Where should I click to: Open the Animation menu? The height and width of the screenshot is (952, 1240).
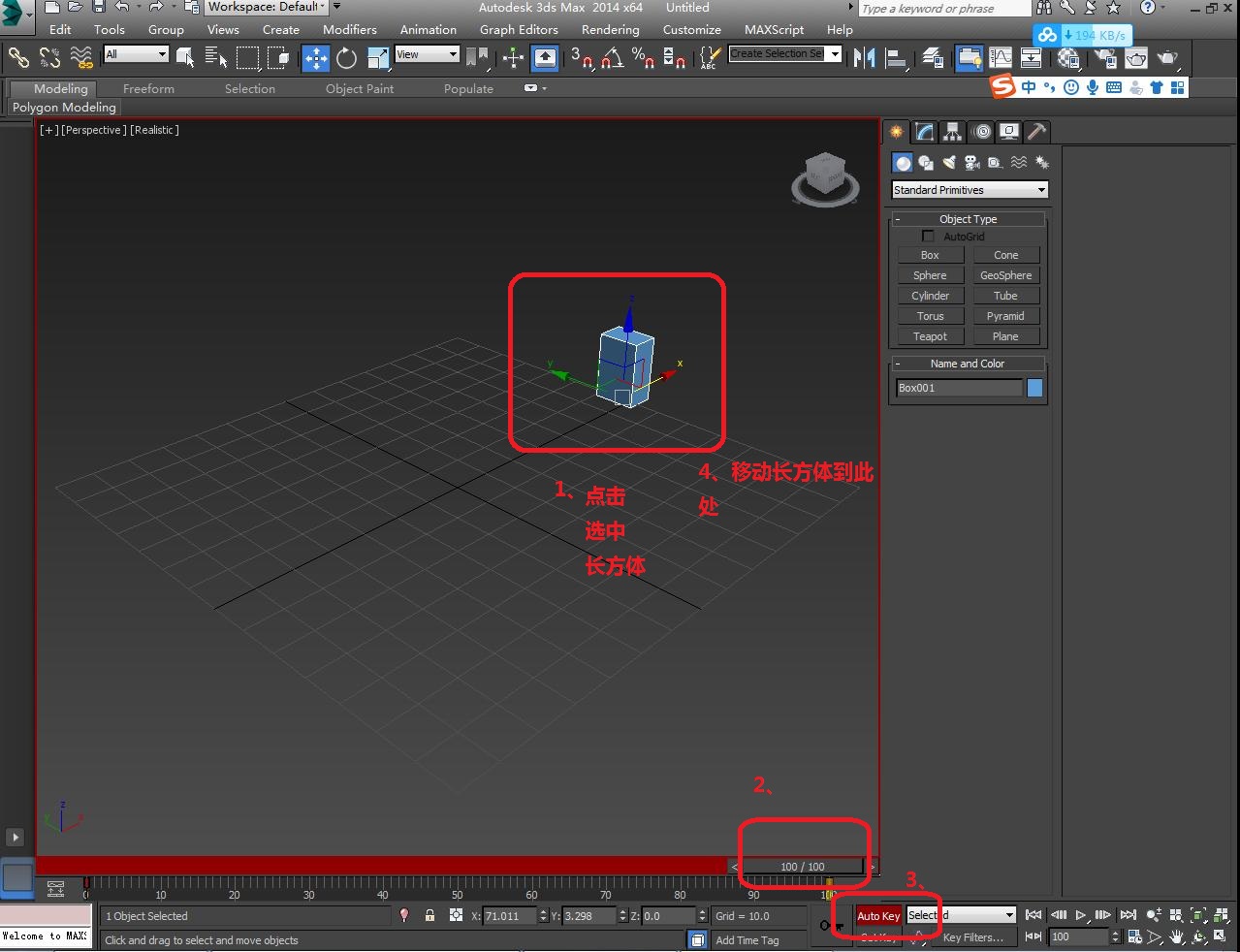coord(428,29)
